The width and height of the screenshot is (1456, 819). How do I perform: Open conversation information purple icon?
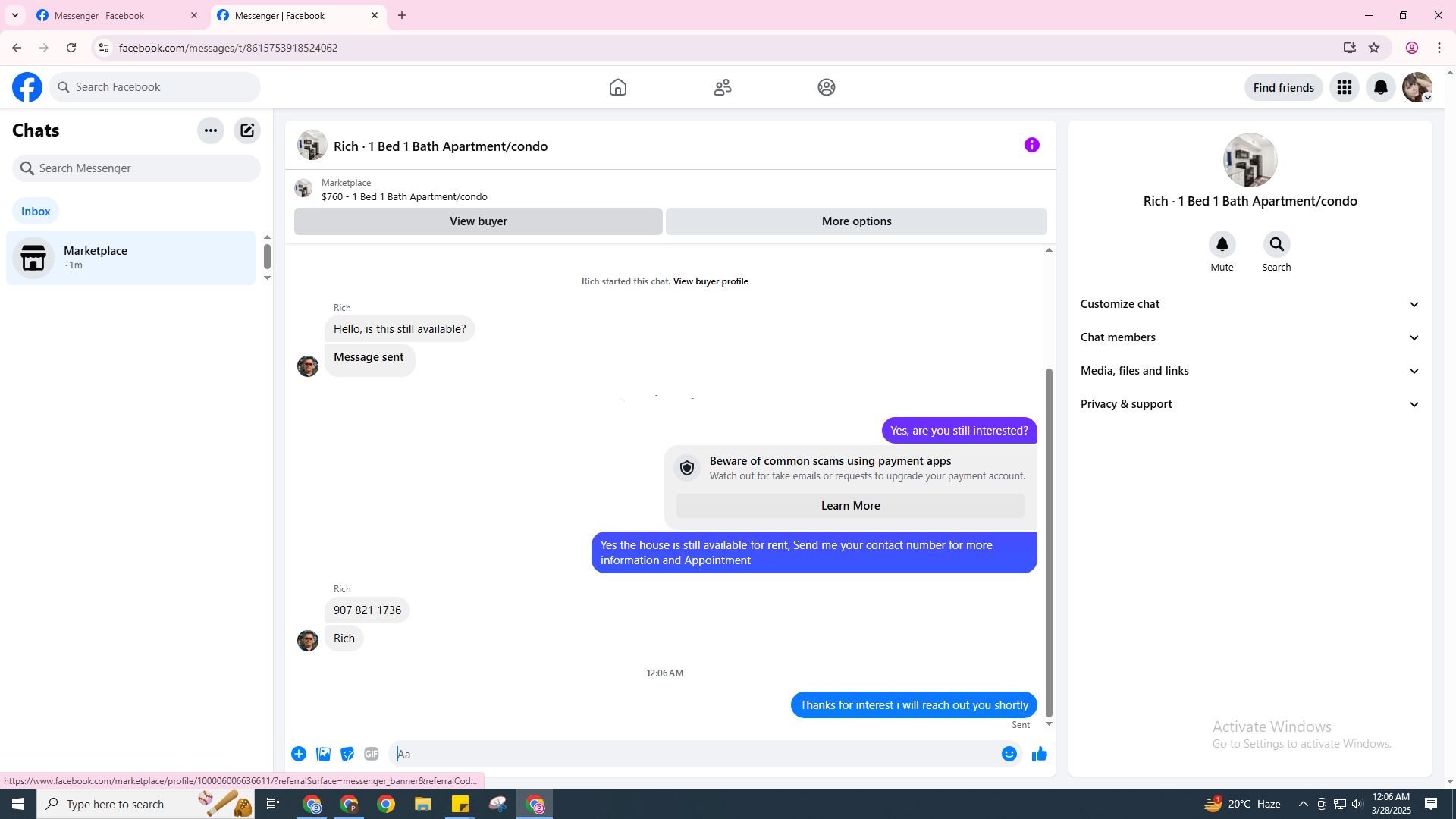(1032, 145)
